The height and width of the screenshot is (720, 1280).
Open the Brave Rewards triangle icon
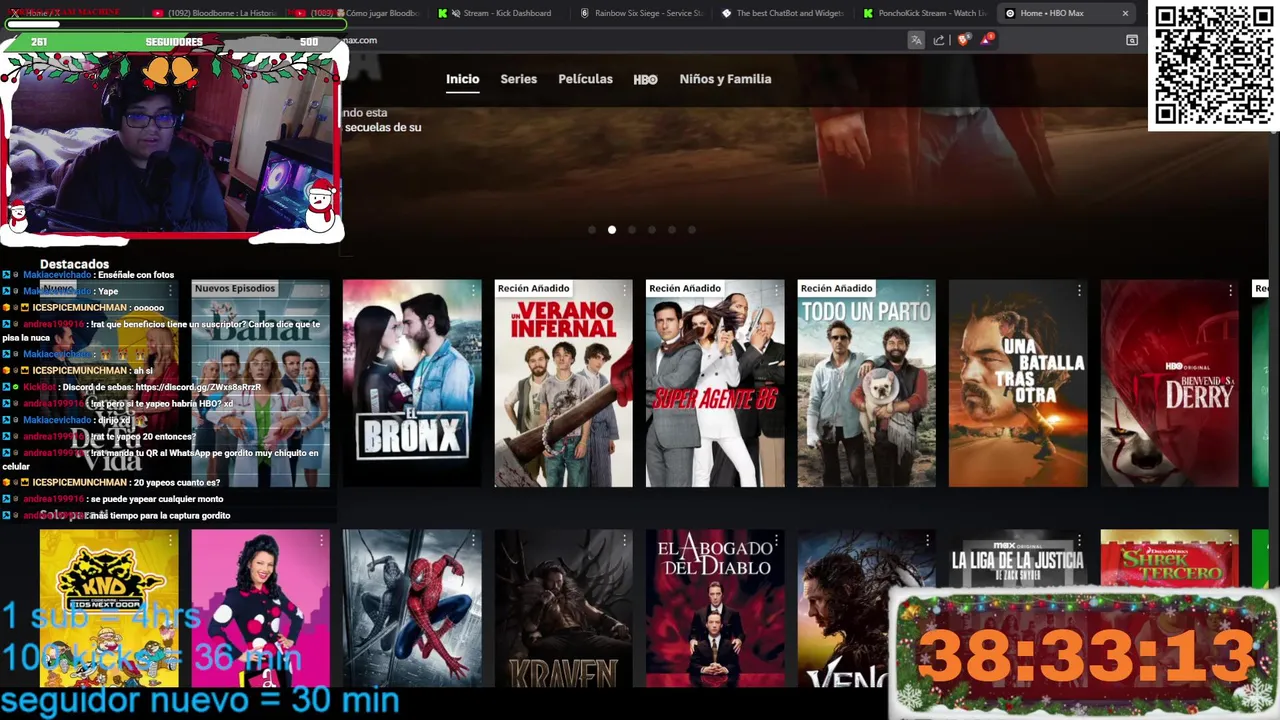(x=987, y=39)
